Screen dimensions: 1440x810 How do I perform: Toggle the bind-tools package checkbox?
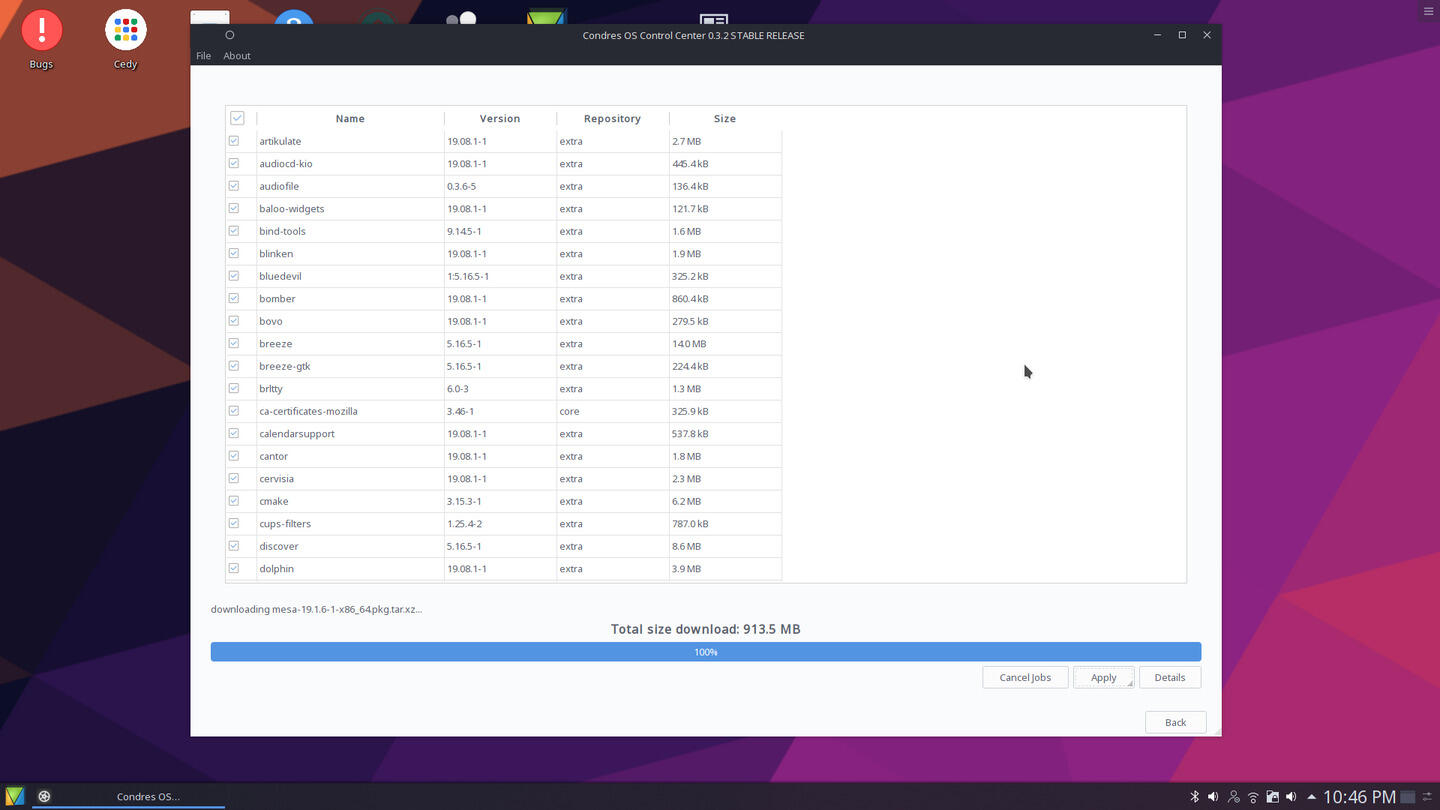234,231
